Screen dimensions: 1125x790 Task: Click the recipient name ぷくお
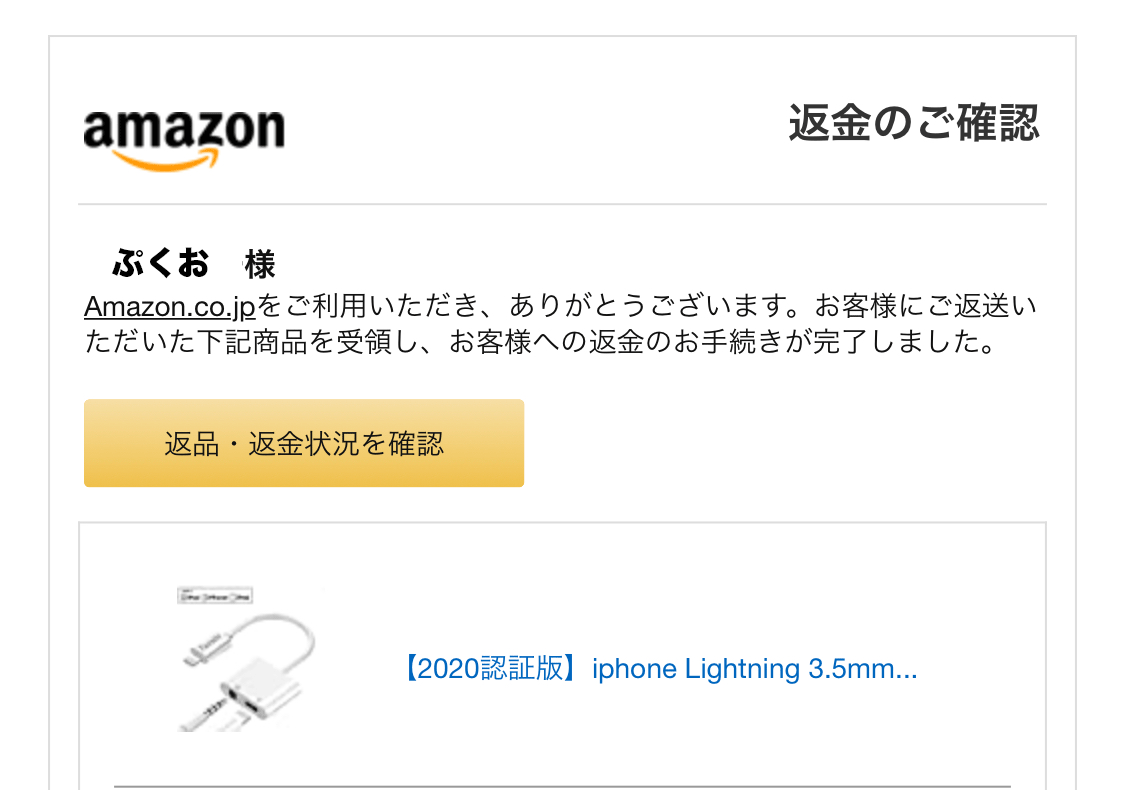coord(161,263)
